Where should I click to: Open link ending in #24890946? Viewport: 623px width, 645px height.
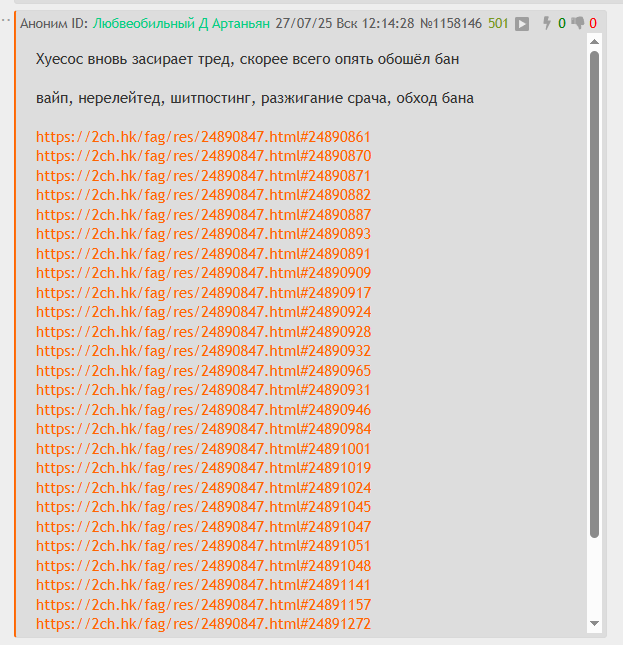(x=204, y=410)
